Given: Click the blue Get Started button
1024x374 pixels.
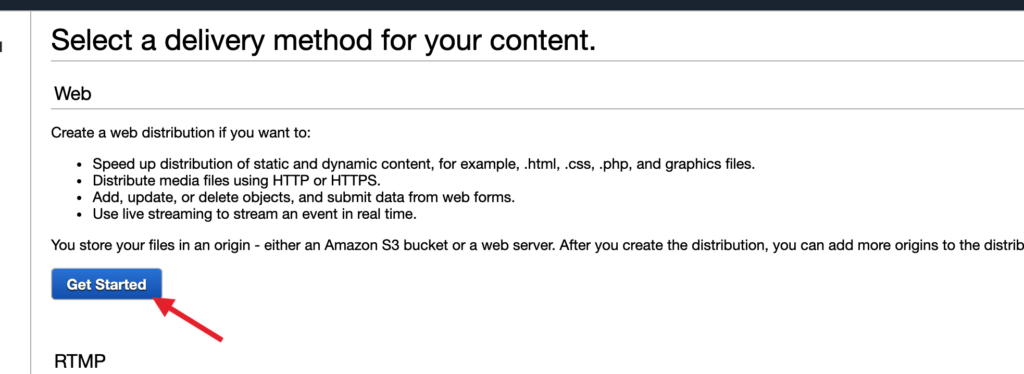Looking at the screenshot, I should tap(106, 285).
